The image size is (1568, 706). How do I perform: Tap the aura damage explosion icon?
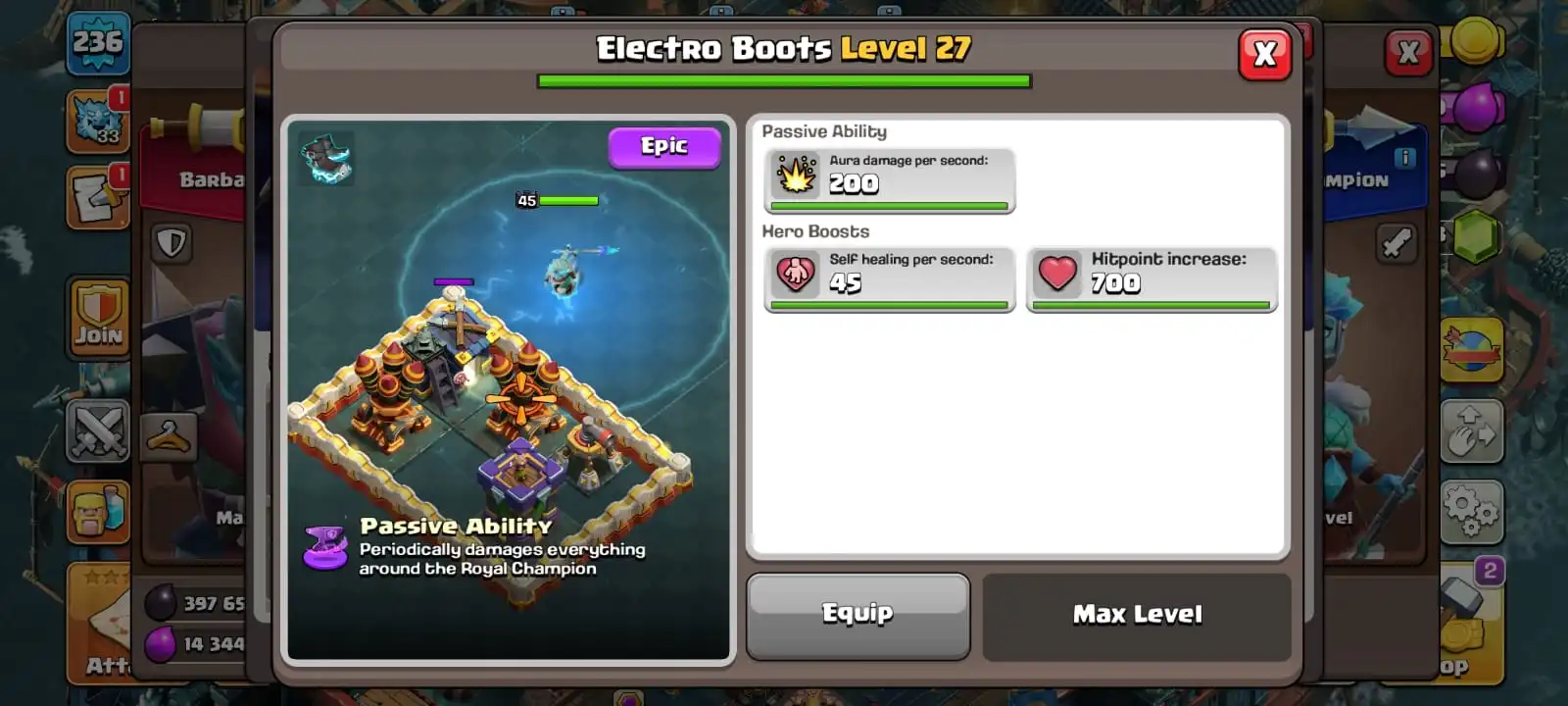796,176
